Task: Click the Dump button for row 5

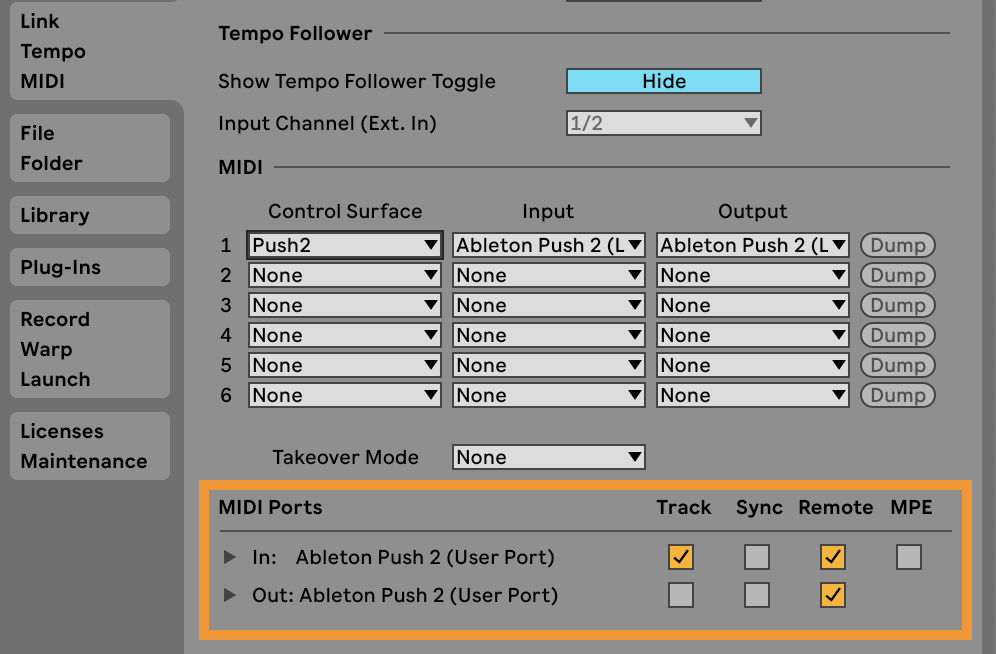Action: [x=898, y=365]
